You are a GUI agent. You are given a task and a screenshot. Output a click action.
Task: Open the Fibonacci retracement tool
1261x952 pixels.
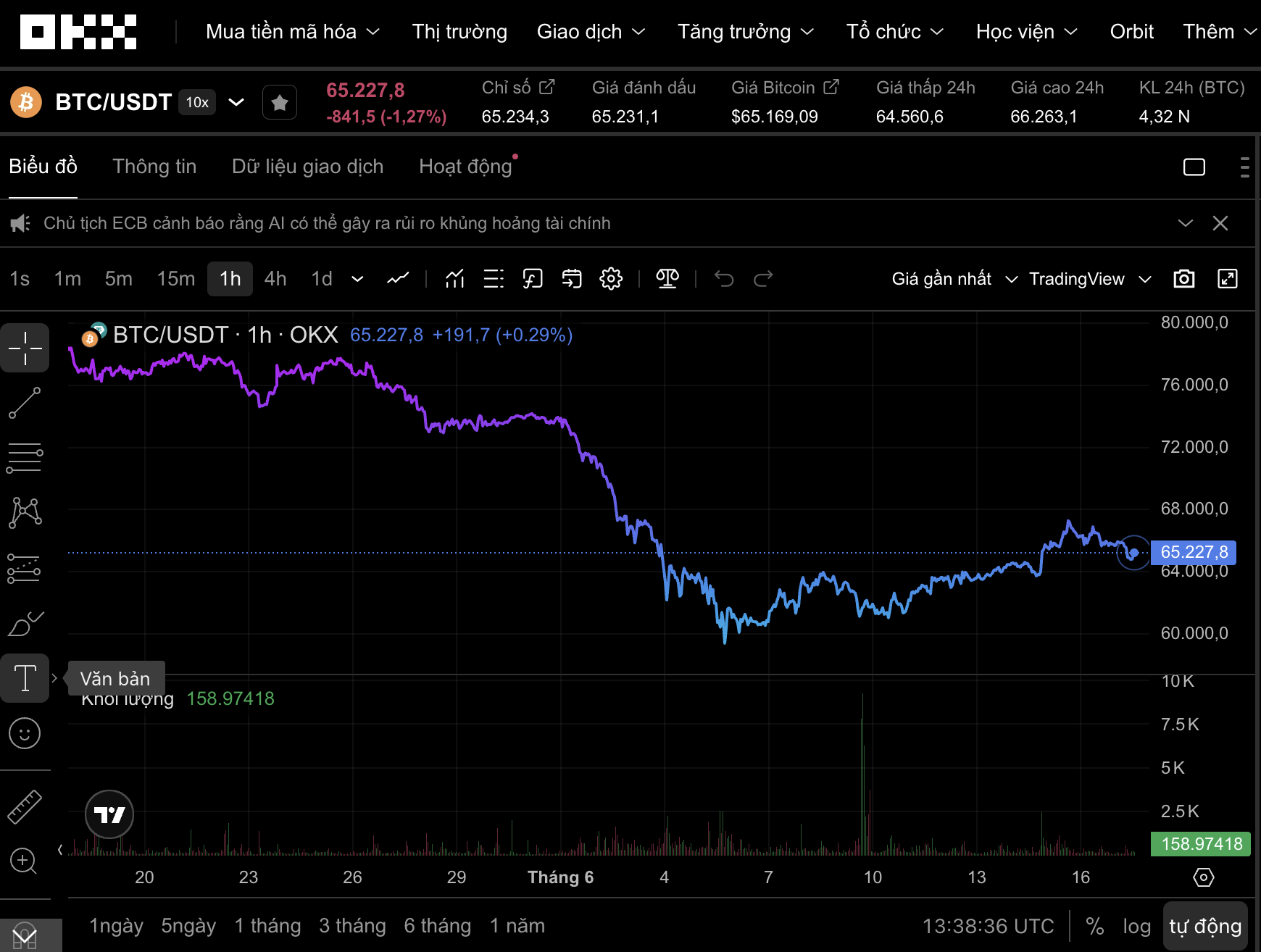click(x=25, y=458)
